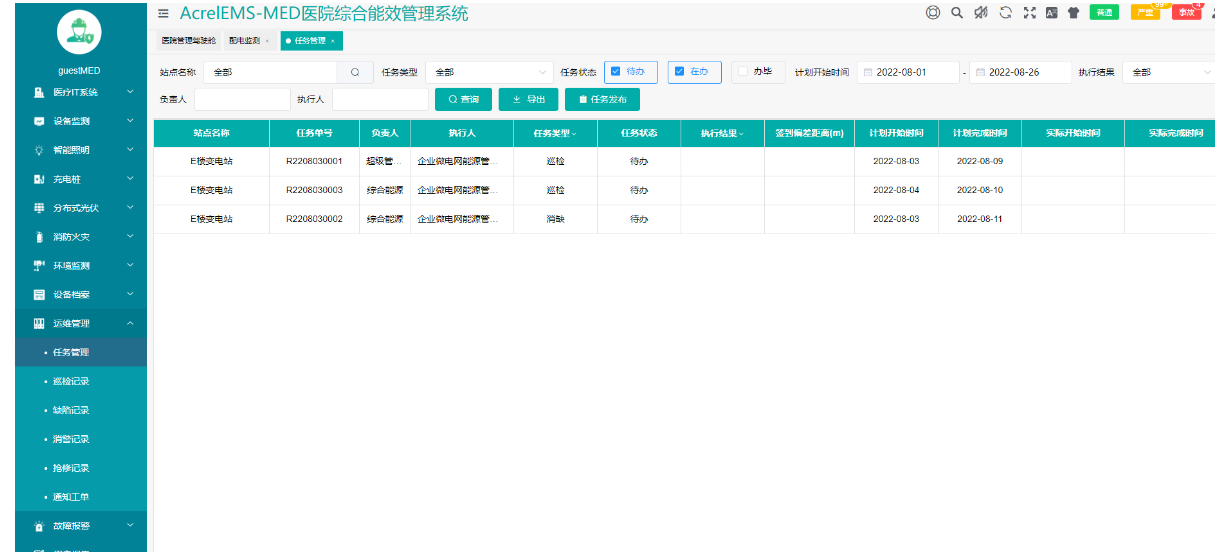Expand the 分布式光伏 menu chevron

click(x=130, y=208)
